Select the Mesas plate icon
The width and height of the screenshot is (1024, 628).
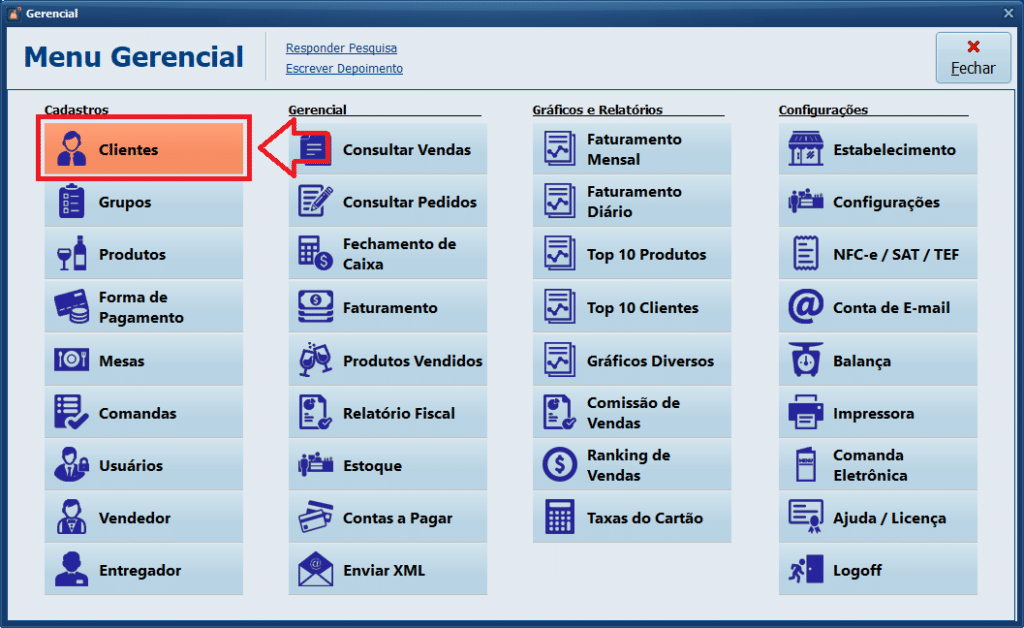tap(71, 361)
